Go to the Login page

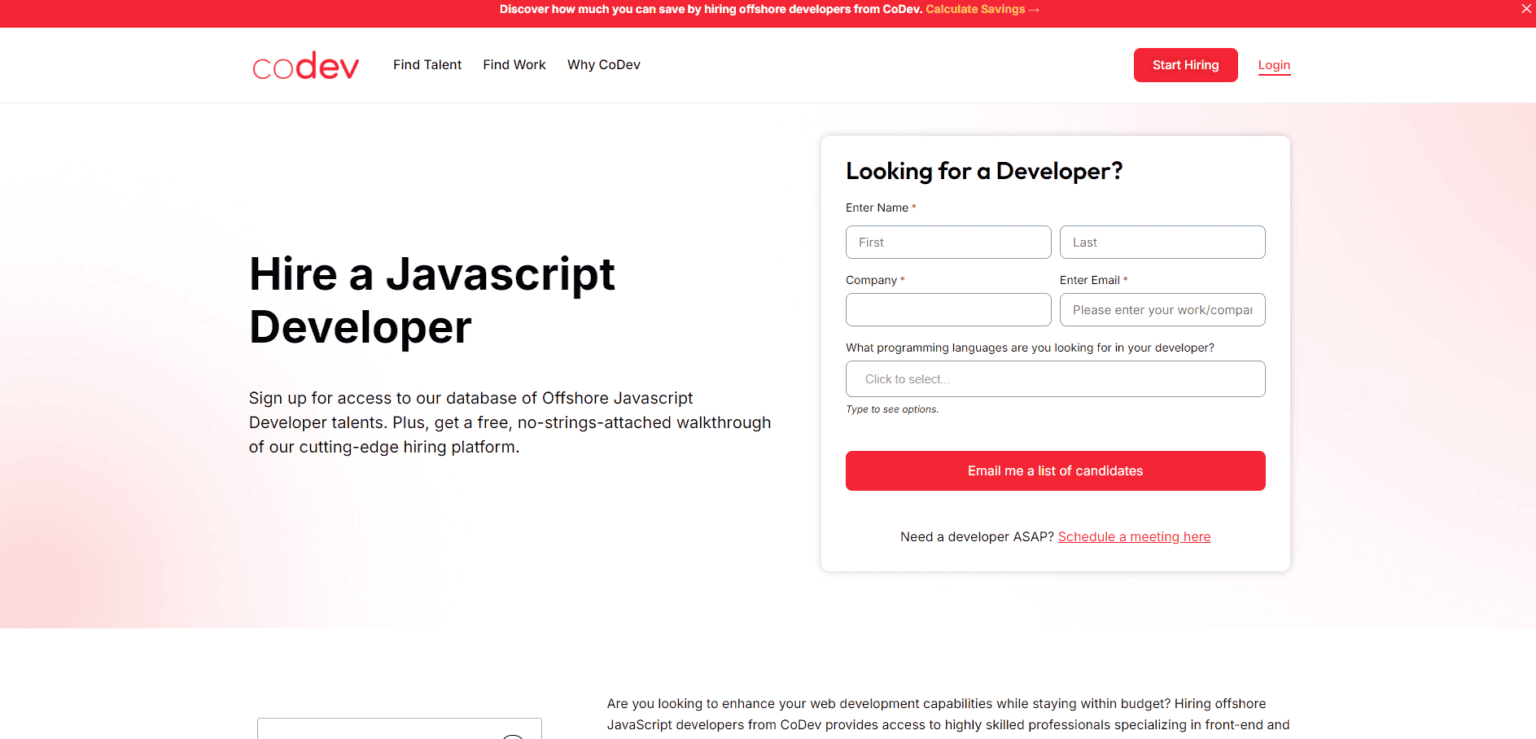click(x=1274, y=65)
